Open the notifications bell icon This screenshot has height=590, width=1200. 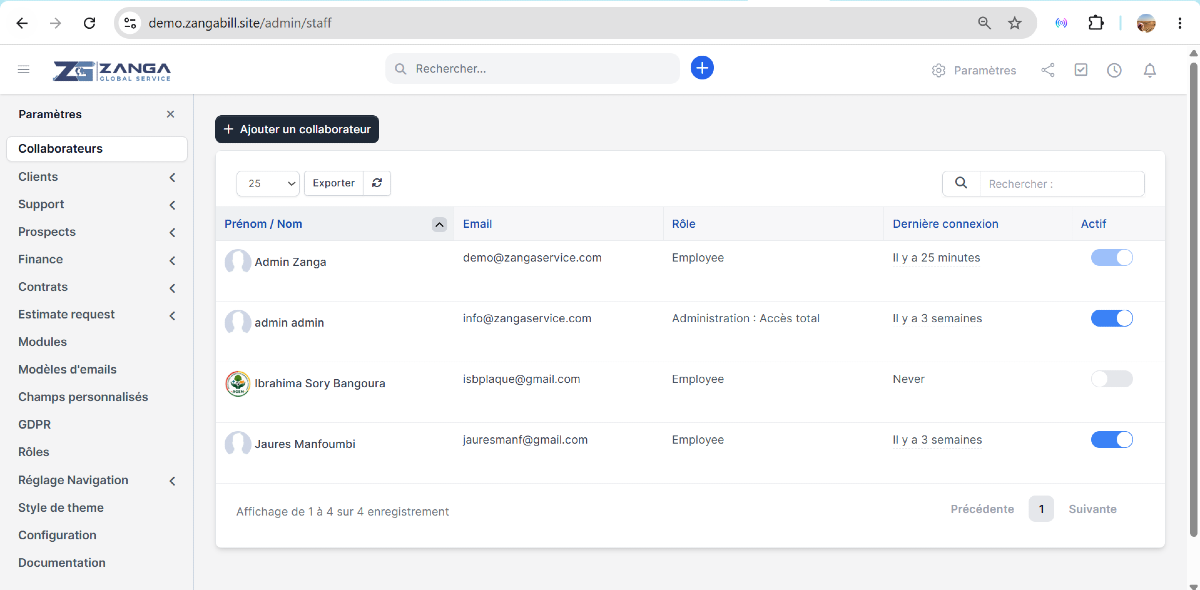1150,70
